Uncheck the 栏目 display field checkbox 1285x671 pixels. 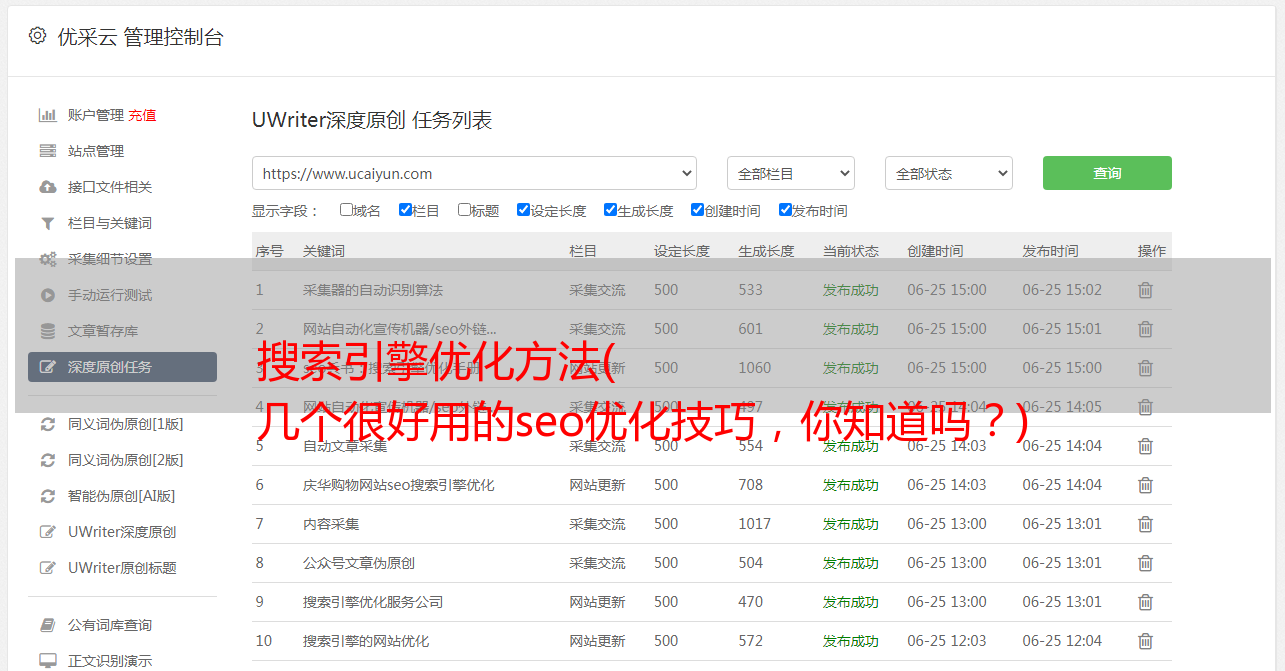coord(405,210)
